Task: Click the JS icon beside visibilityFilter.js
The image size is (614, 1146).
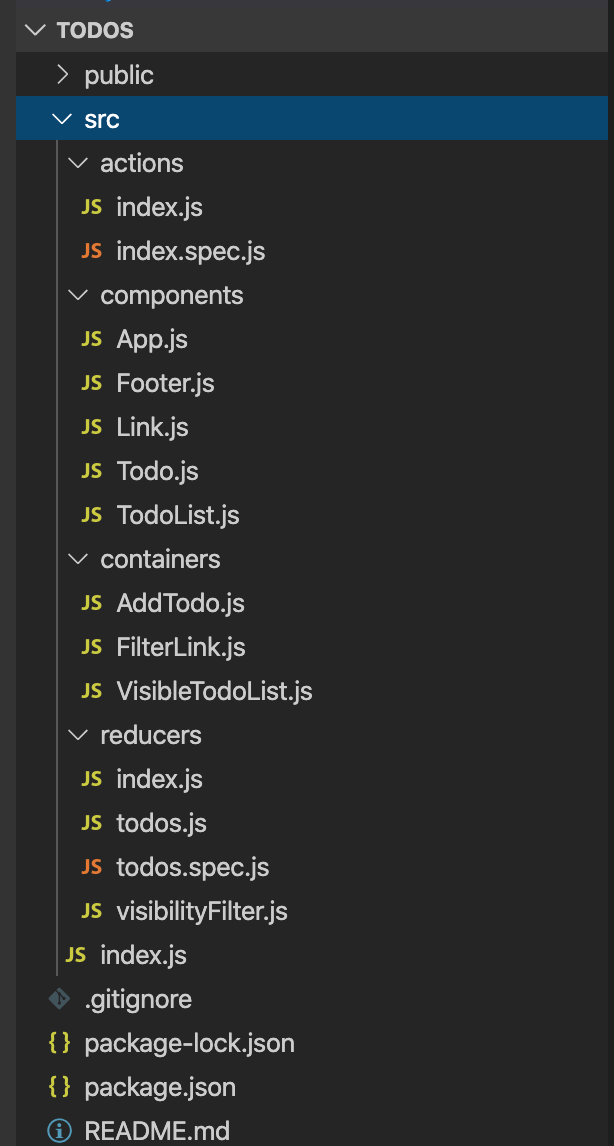Action: point(91,911)
